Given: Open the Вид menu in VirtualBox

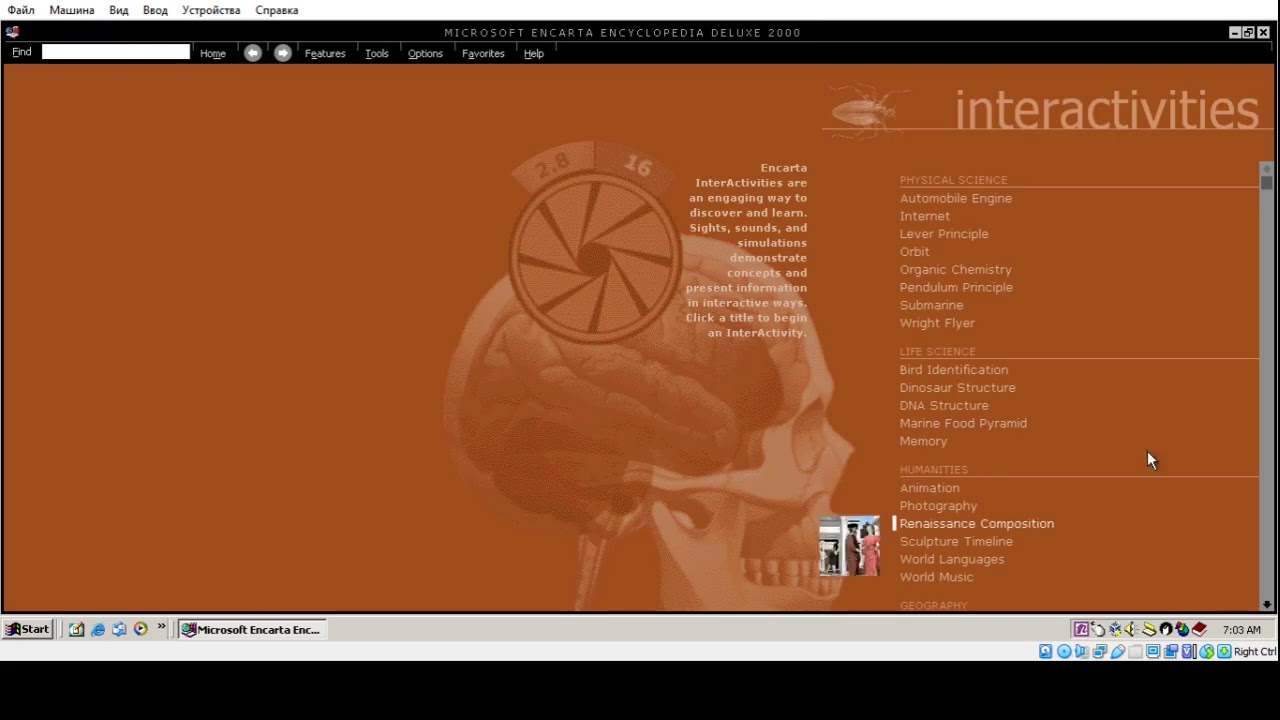Looking at the screenshot, I should tap(119, 10).
